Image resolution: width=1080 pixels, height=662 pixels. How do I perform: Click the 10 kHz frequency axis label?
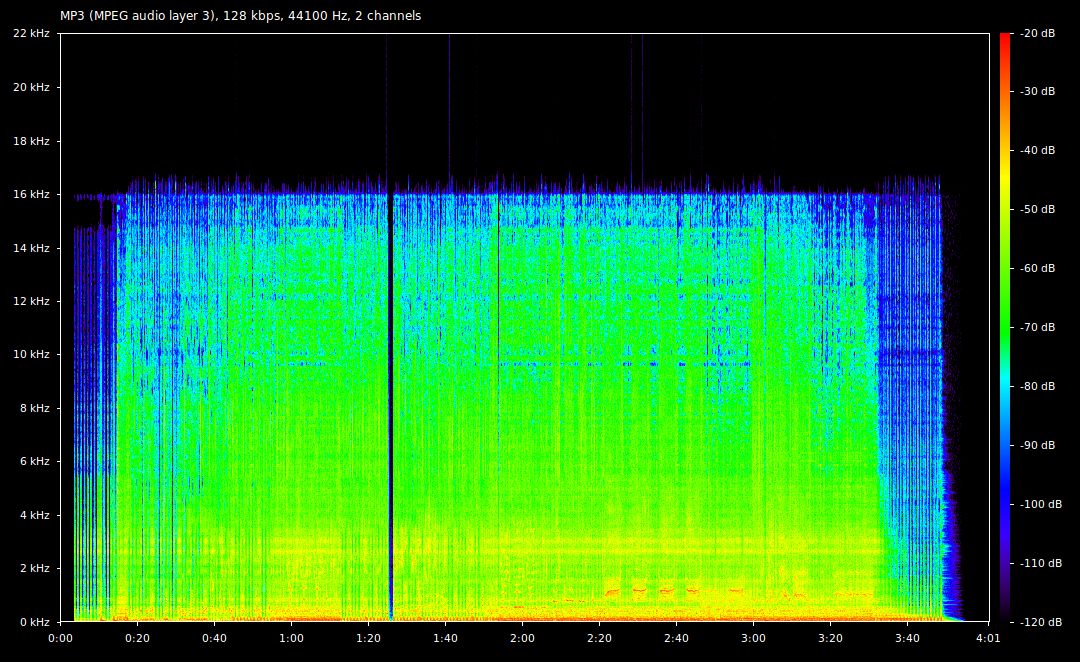coord(32,354)
